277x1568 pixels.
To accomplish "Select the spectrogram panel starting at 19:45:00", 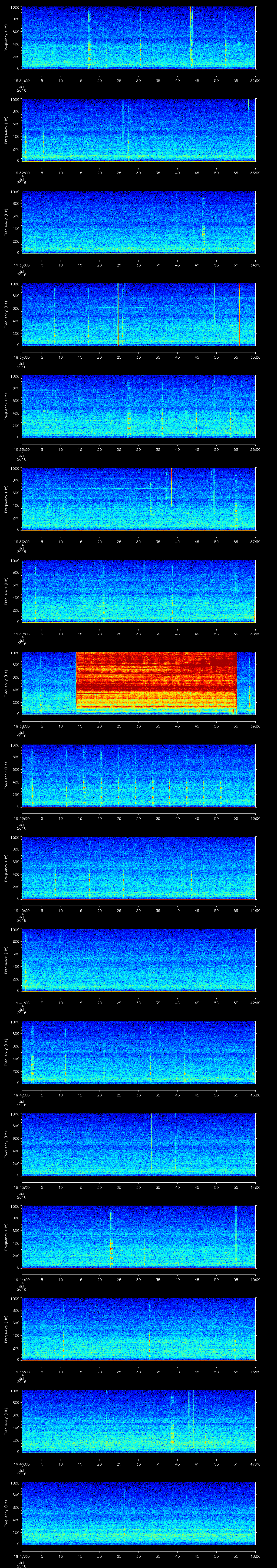I will [x=139, y=1329].
